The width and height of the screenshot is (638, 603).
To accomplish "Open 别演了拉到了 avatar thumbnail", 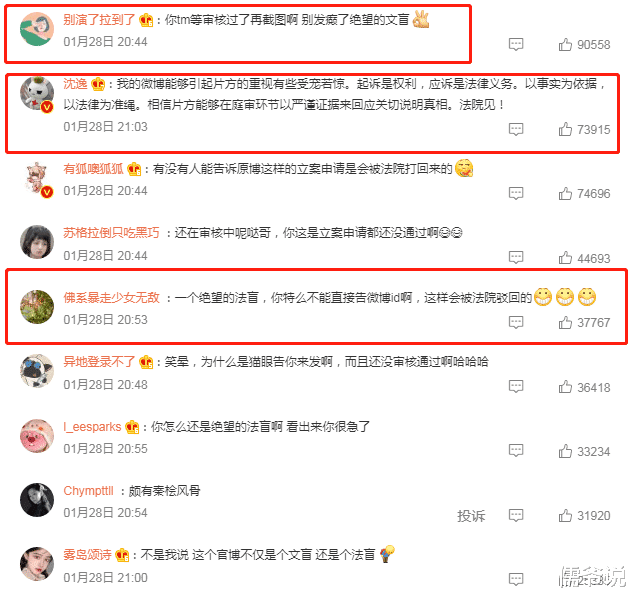I will click(x=37, y=29).
